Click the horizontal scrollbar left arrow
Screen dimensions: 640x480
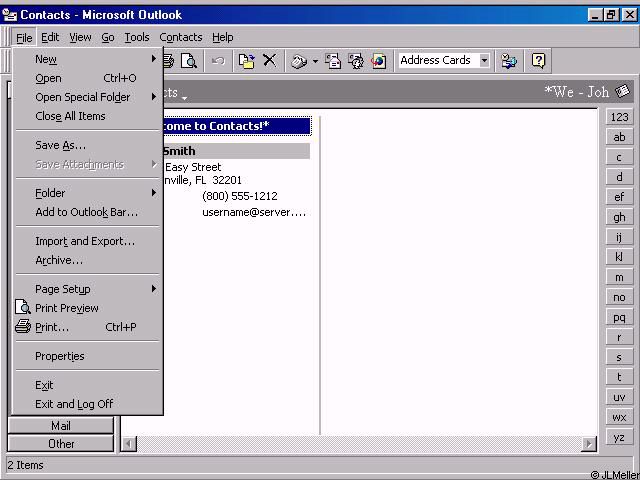coord(129,444)
